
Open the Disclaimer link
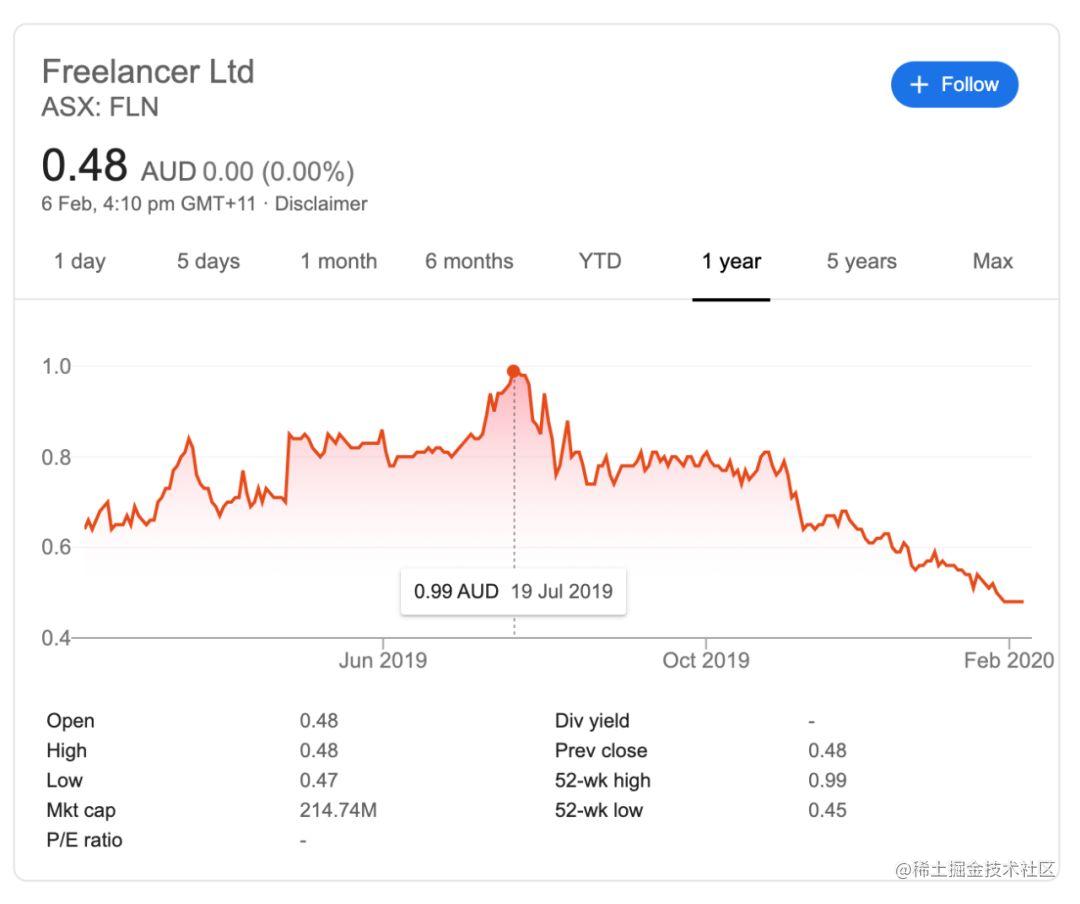coord(321,204)
